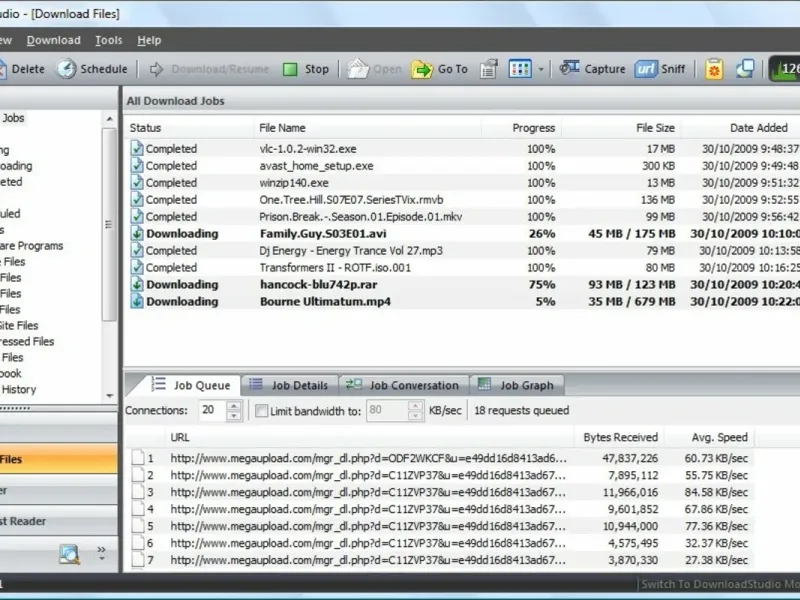Select Dj Energy Trance Vol 27.mp3
Image resolution: width=800 pixels, height=600 pixels.
pos(462,251)
